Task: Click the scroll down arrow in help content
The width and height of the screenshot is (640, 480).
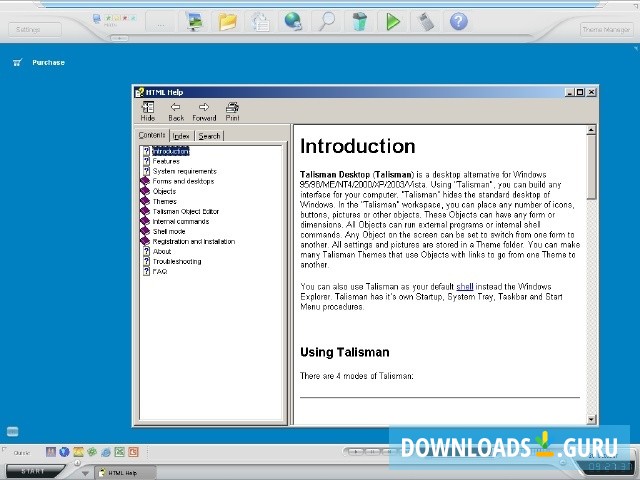Action: pos(591,419)
